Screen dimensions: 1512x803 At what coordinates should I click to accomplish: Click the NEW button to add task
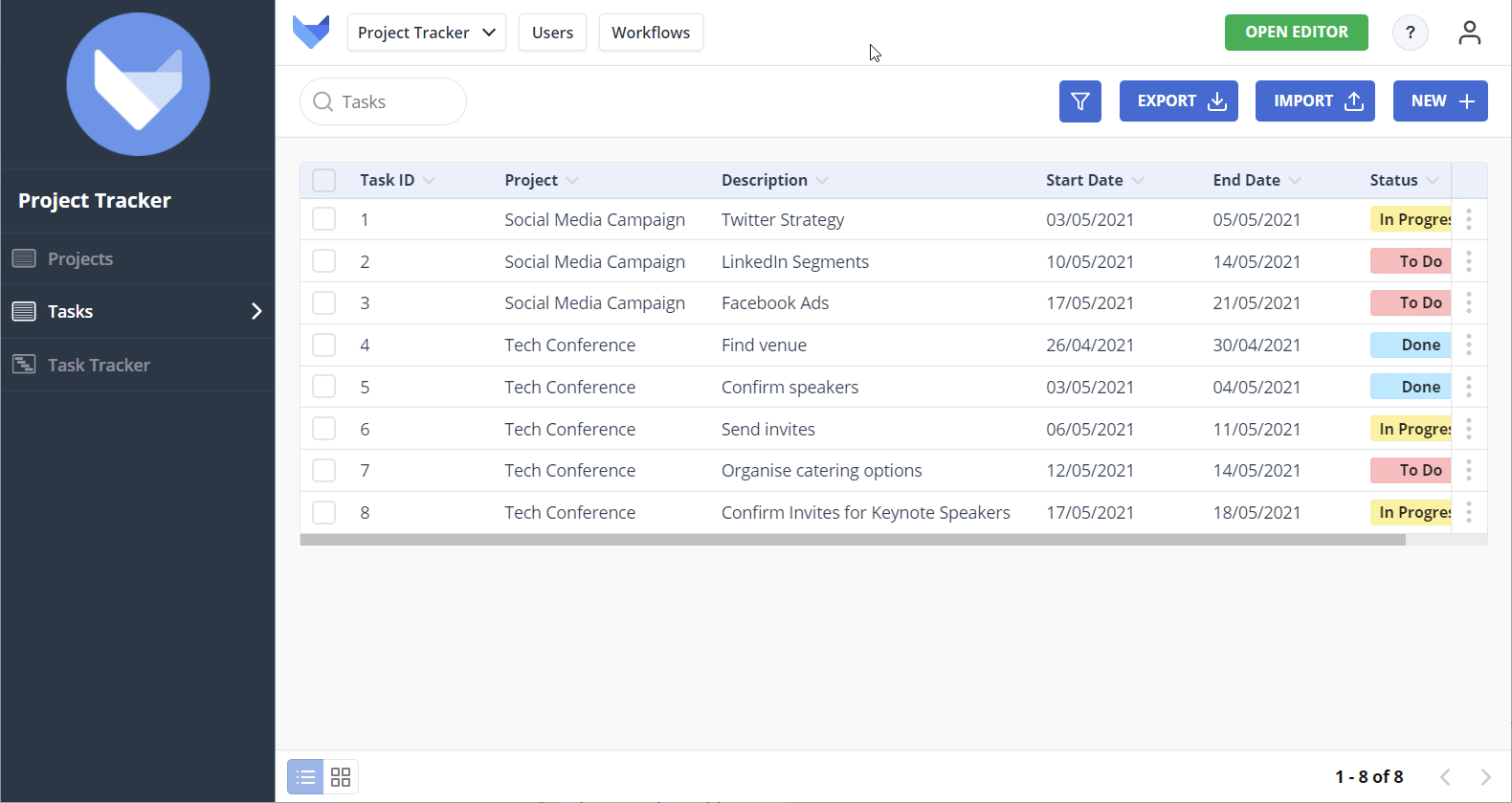click(1439, 101)
